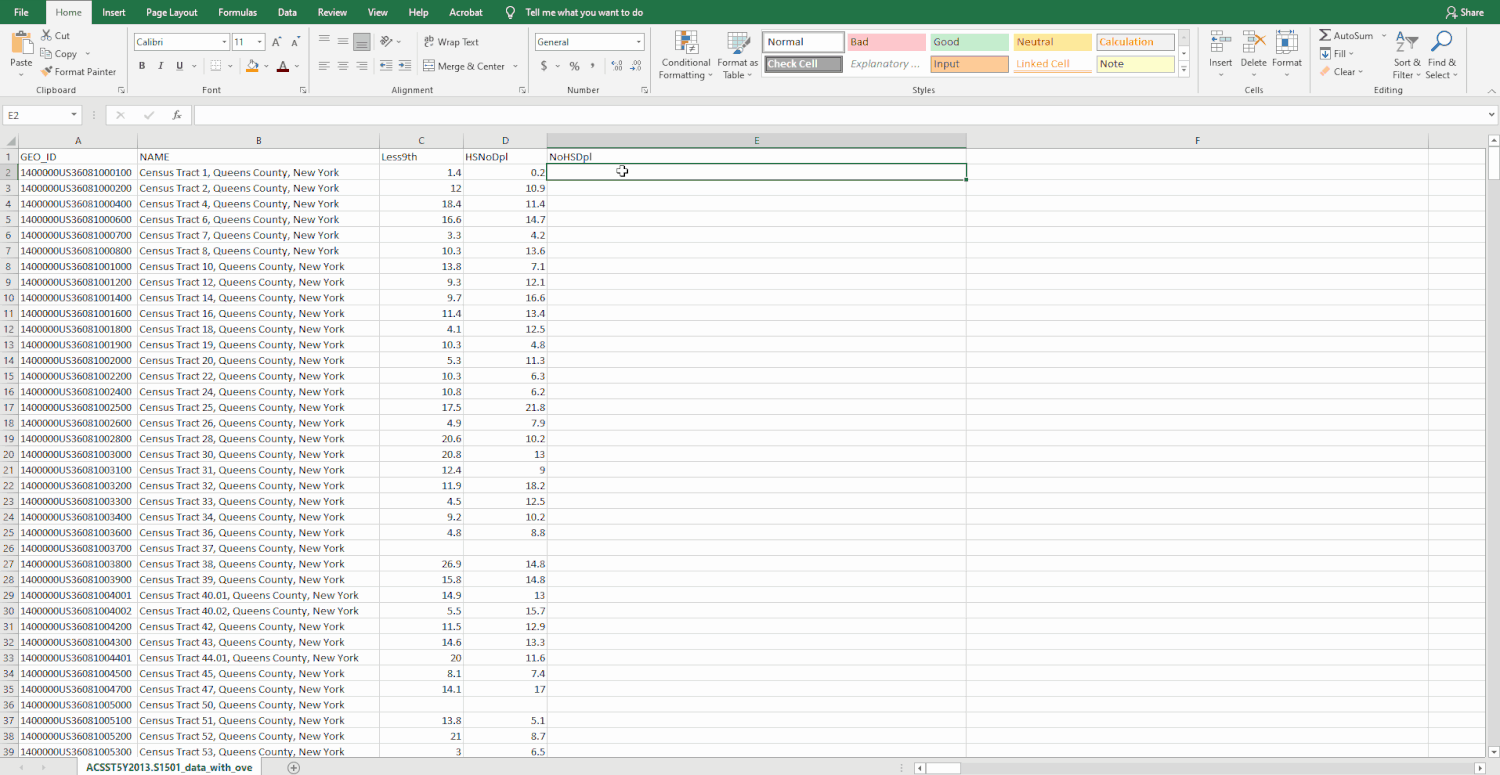Click the Increase Decimal icon

[x=616, y=66]
